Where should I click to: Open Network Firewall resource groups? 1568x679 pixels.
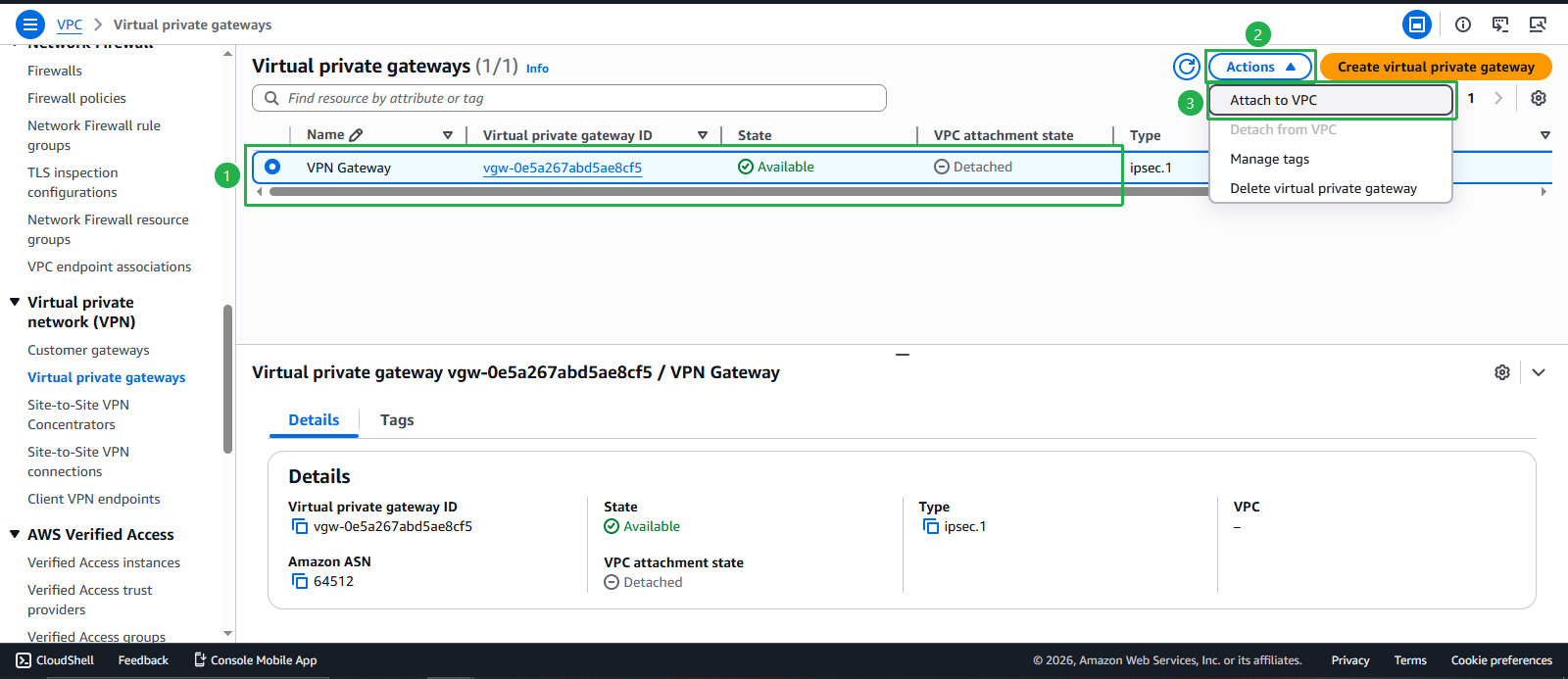click(108, 229)
